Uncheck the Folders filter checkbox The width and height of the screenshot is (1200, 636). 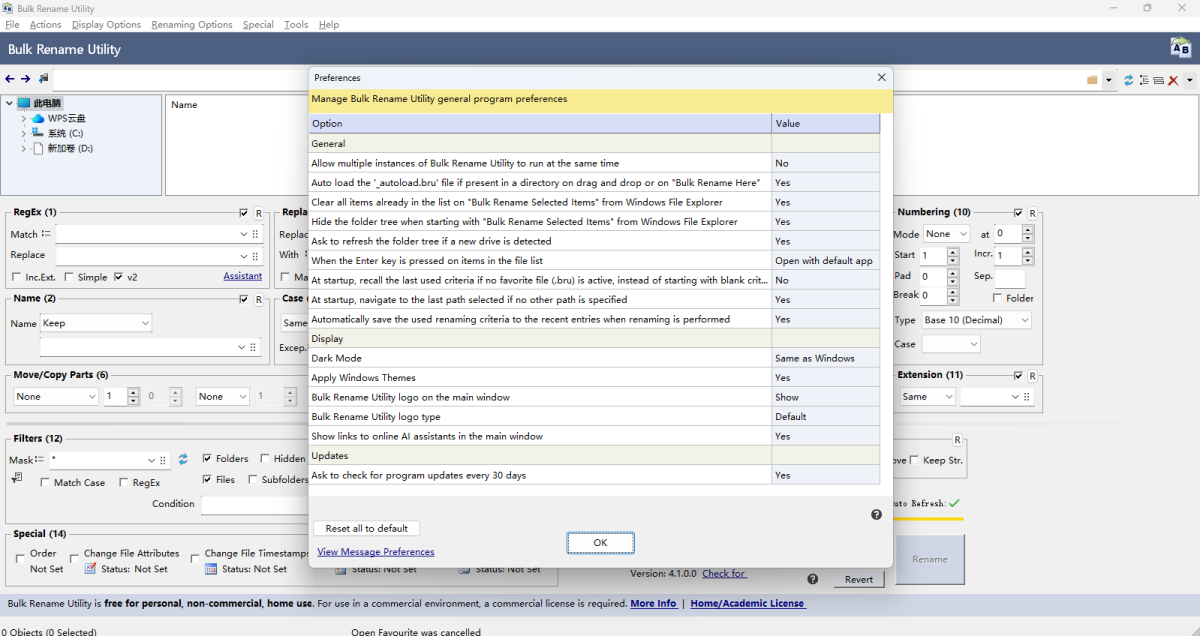[x=207, y=459]
